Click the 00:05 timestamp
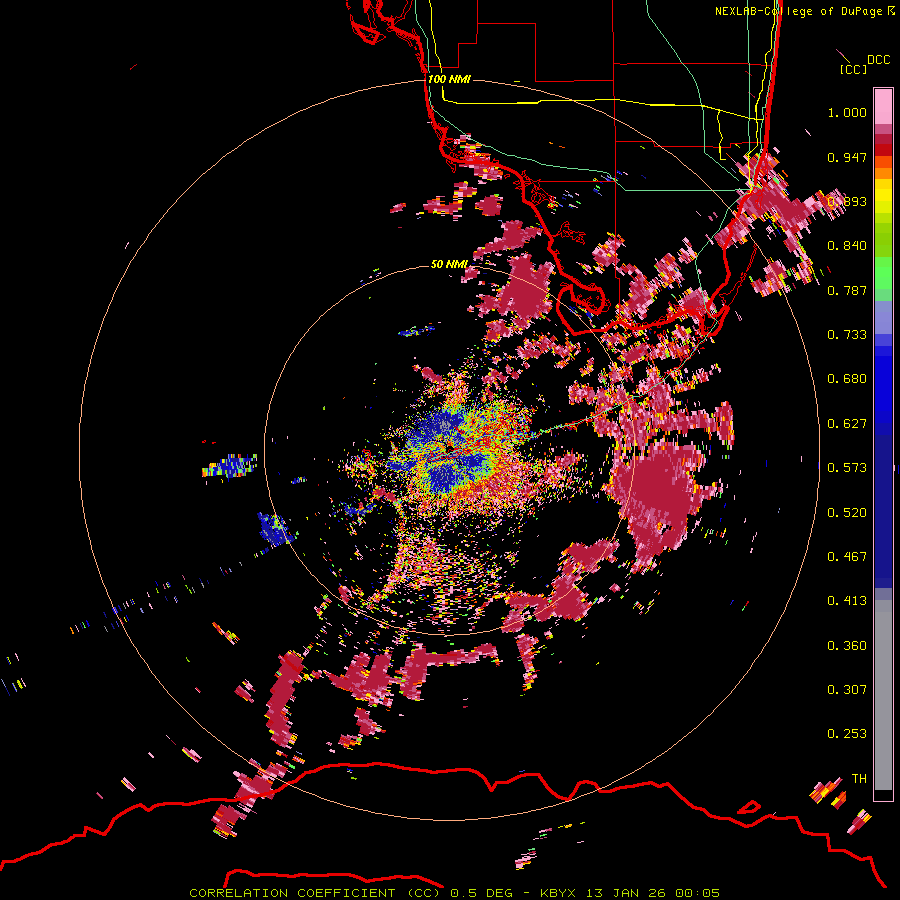Viewport: 900px width, 900px height. pos(697,893)
